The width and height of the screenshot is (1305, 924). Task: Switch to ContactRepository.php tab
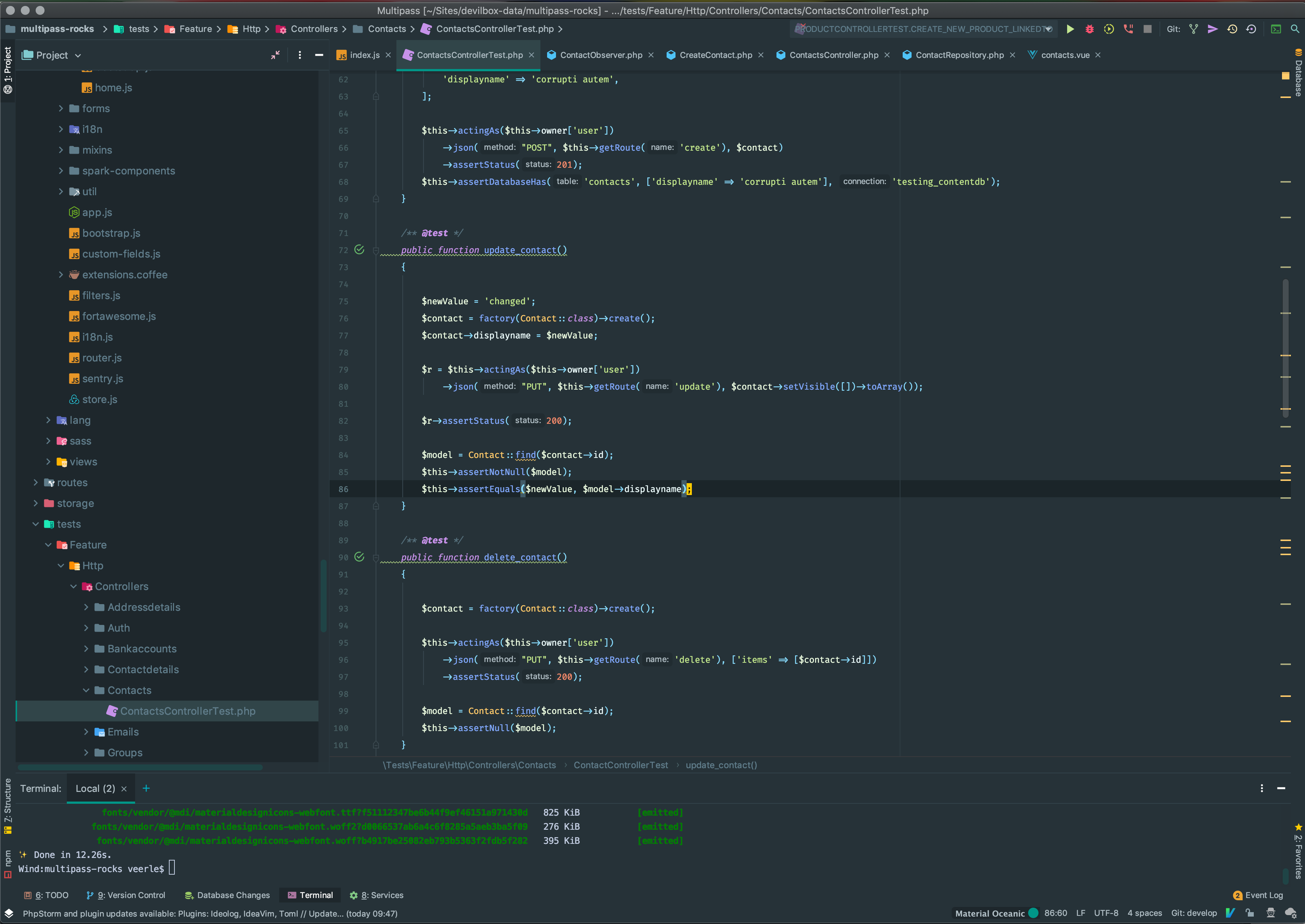point(959,55)
